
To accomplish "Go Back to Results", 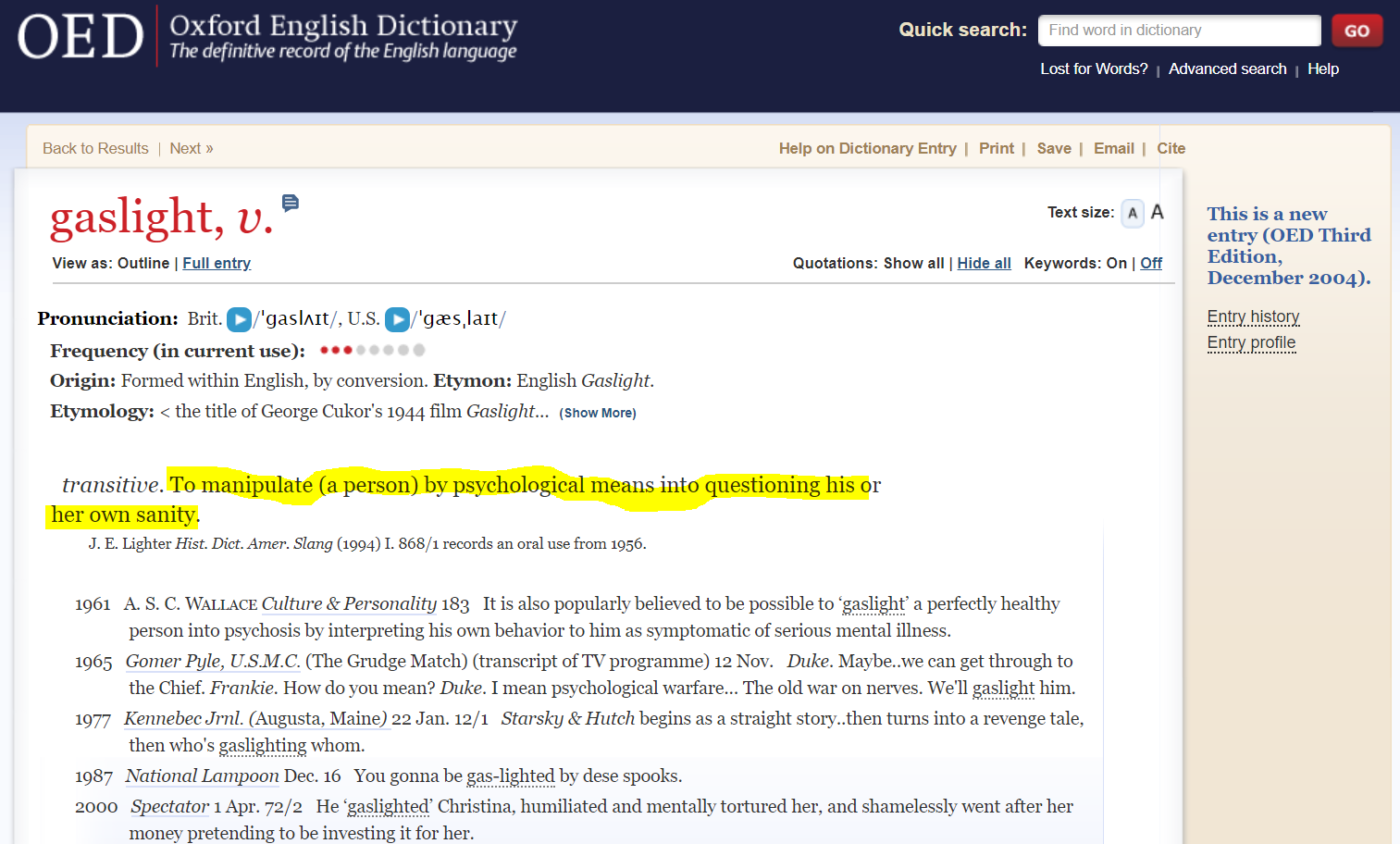I will click(x=95, y=148).
